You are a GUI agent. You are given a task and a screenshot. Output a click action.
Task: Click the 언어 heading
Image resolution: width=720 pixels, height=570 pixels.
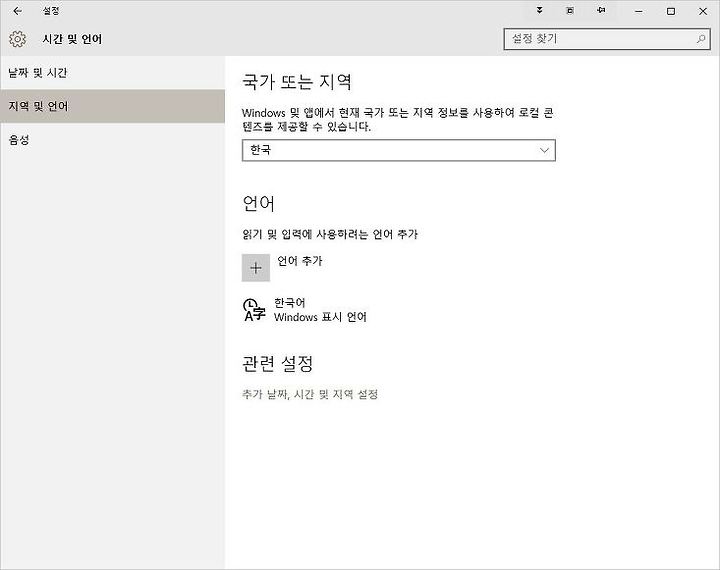tap(259, 203)
